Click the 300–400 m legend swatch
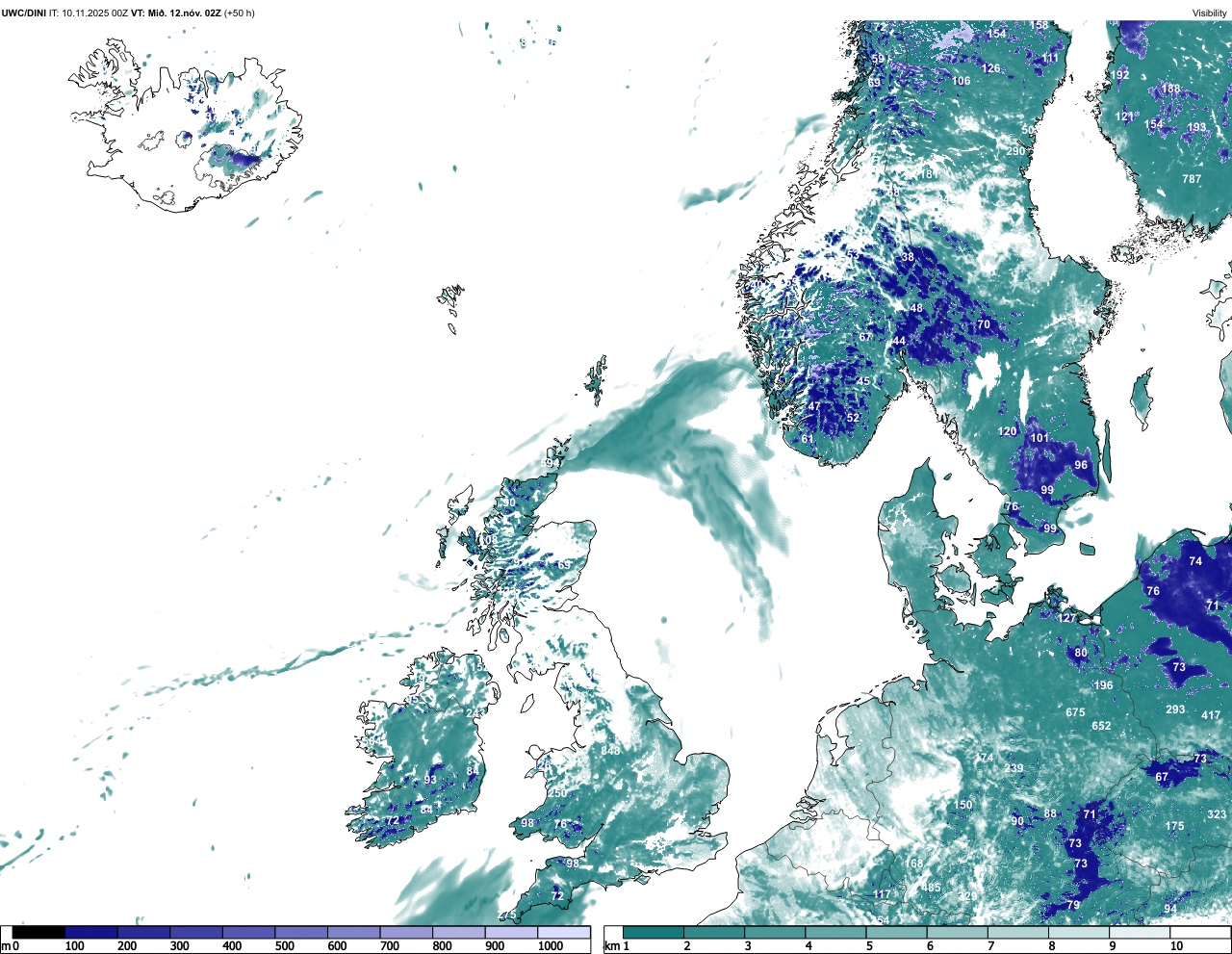The width and height of the screenshot is (1232, 954). 196,933
